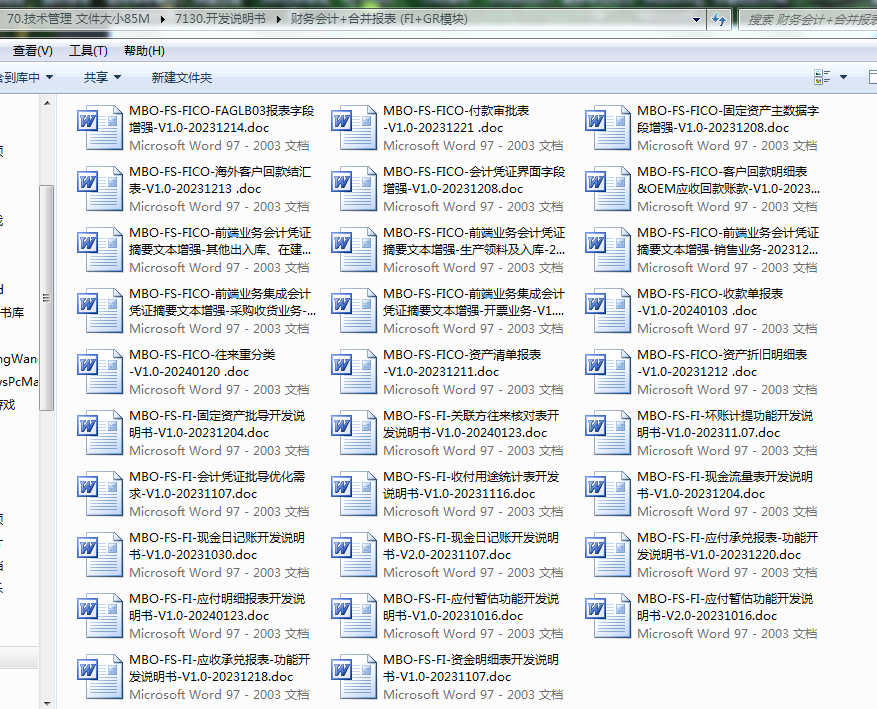Click the 资产清单报表 file icon
The width and height of the screenshot is (877, 709).
pos(353,371)
